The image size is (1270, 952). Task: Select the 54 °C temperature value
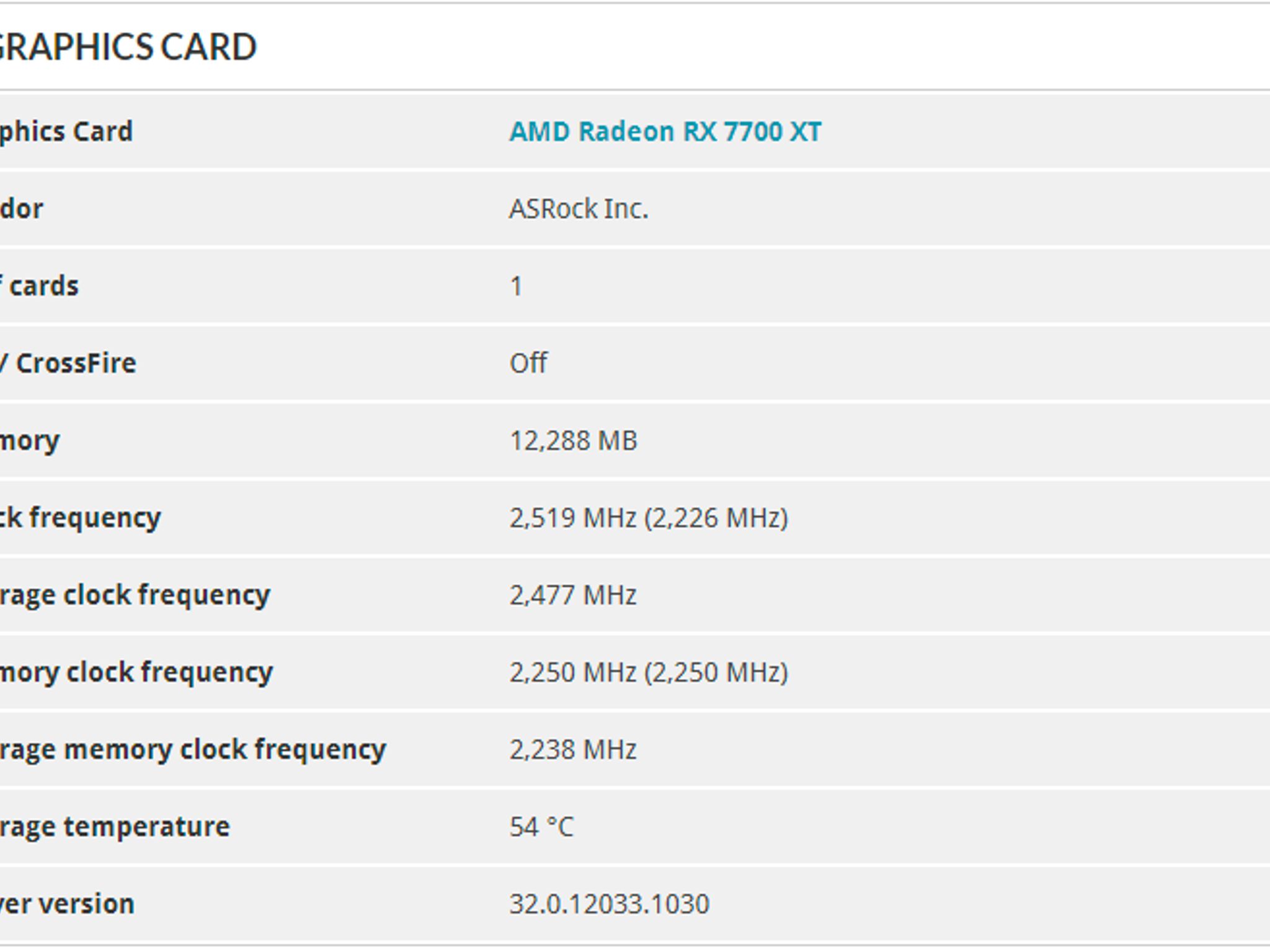(x=542, y=826)
